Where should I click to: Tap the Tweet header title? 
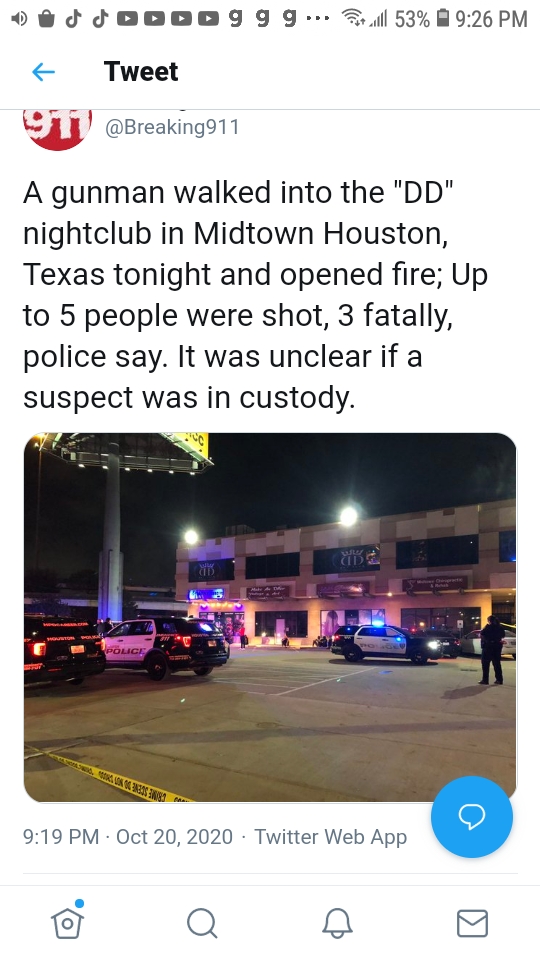pyautogui.click(x=141, y=72)
